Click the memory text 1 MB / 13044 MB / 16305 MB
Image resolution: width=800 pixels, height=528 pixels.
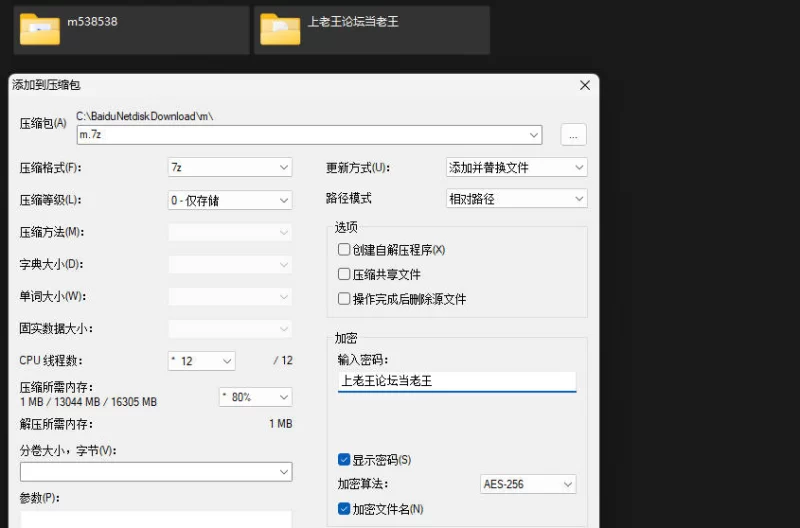88,402
